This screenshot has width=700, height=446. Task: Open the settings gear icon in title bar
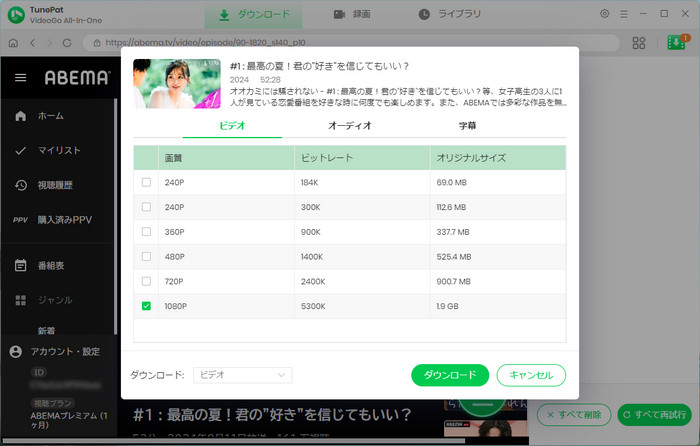pos(604,14)
